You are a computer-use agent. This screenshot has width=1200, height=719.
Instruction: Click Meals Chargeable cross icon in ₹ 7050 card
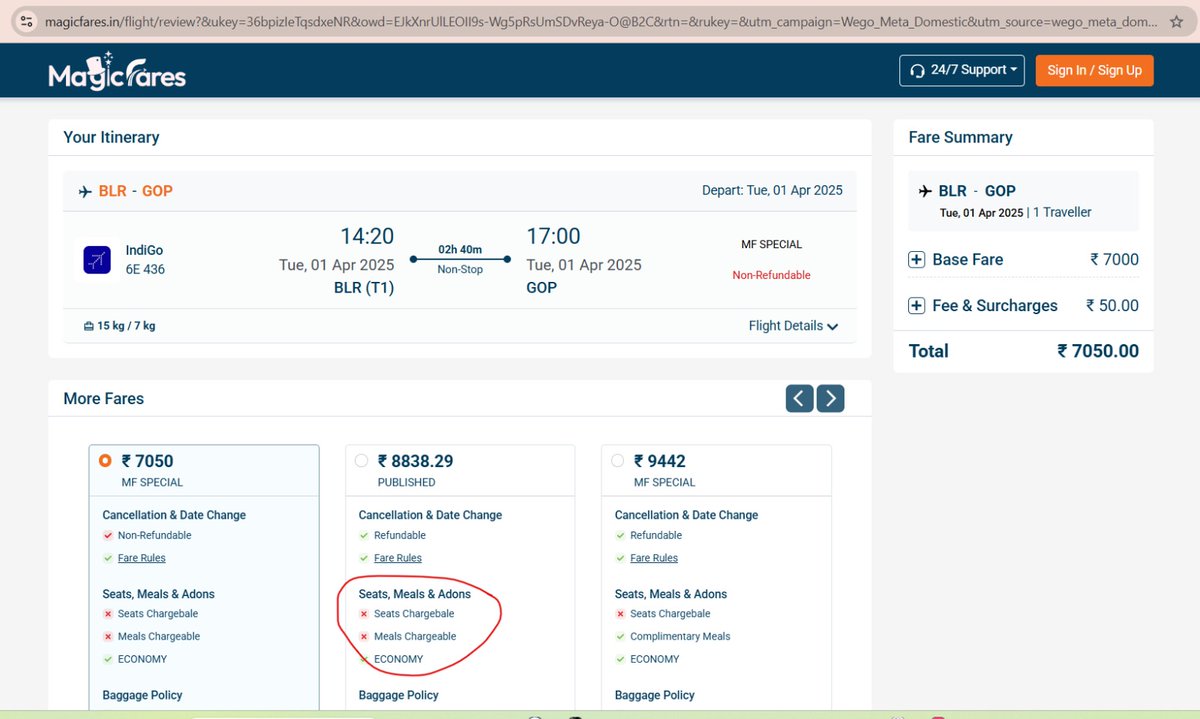click(x=108, y=636)
